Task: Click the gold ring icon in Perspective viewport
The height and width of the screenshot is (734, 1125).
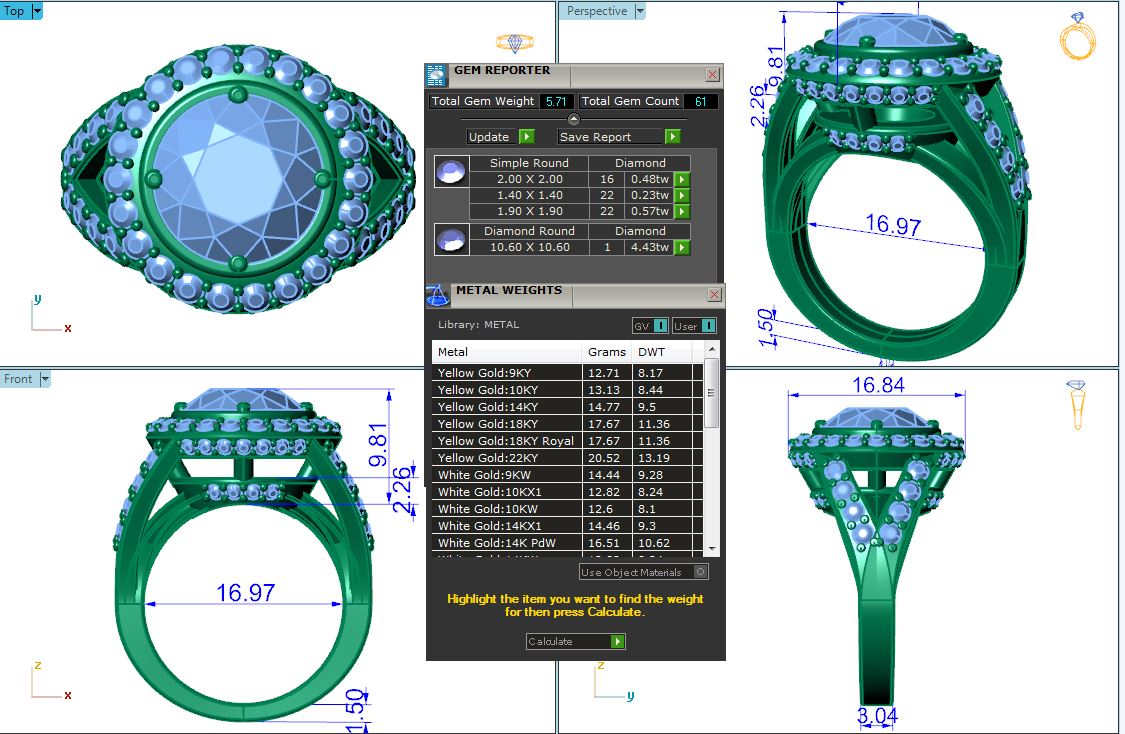Action: point(1077,36)
